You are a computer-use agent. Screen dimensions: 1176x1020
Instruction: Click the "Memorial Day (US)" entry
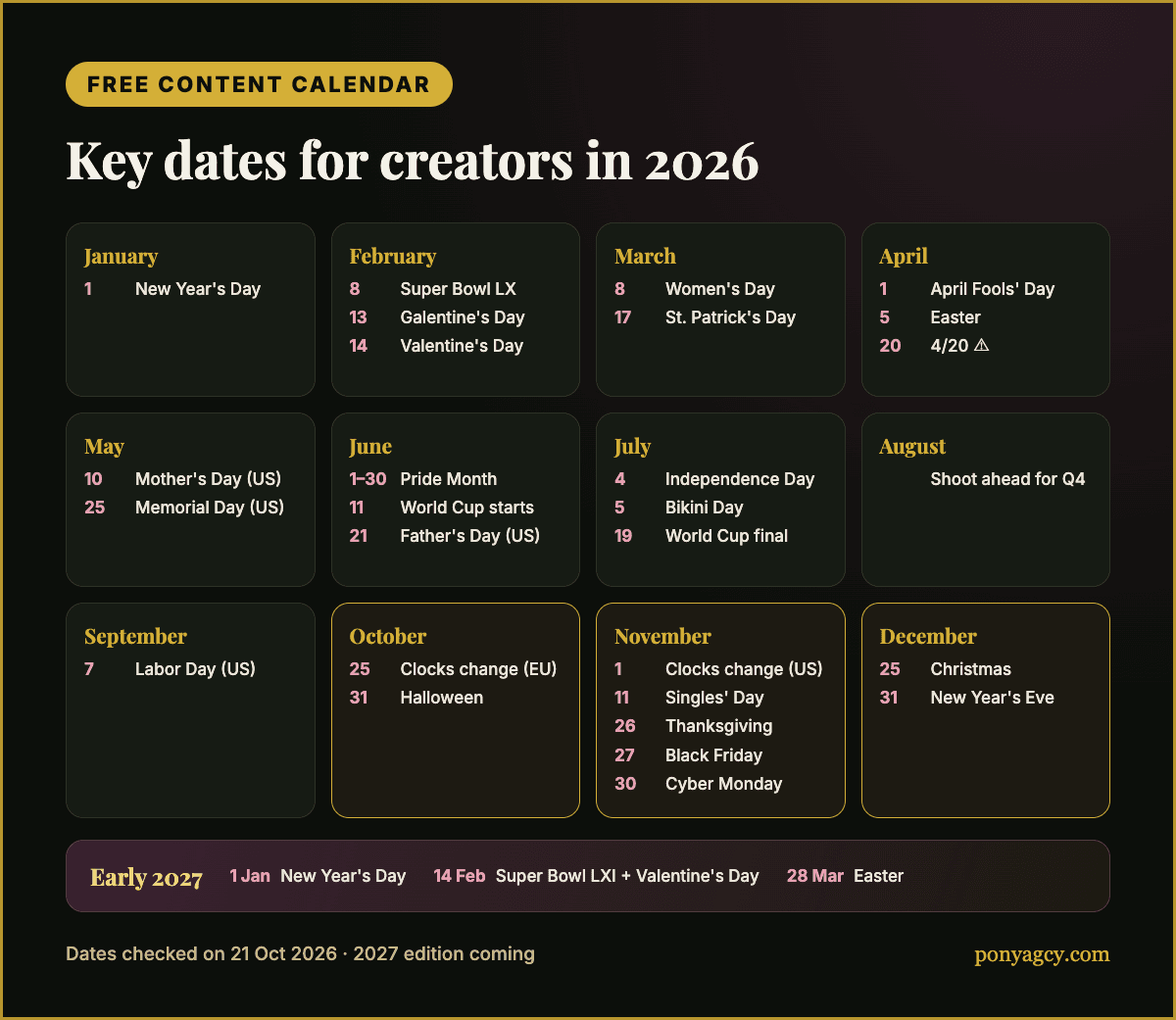coord(210,508)
